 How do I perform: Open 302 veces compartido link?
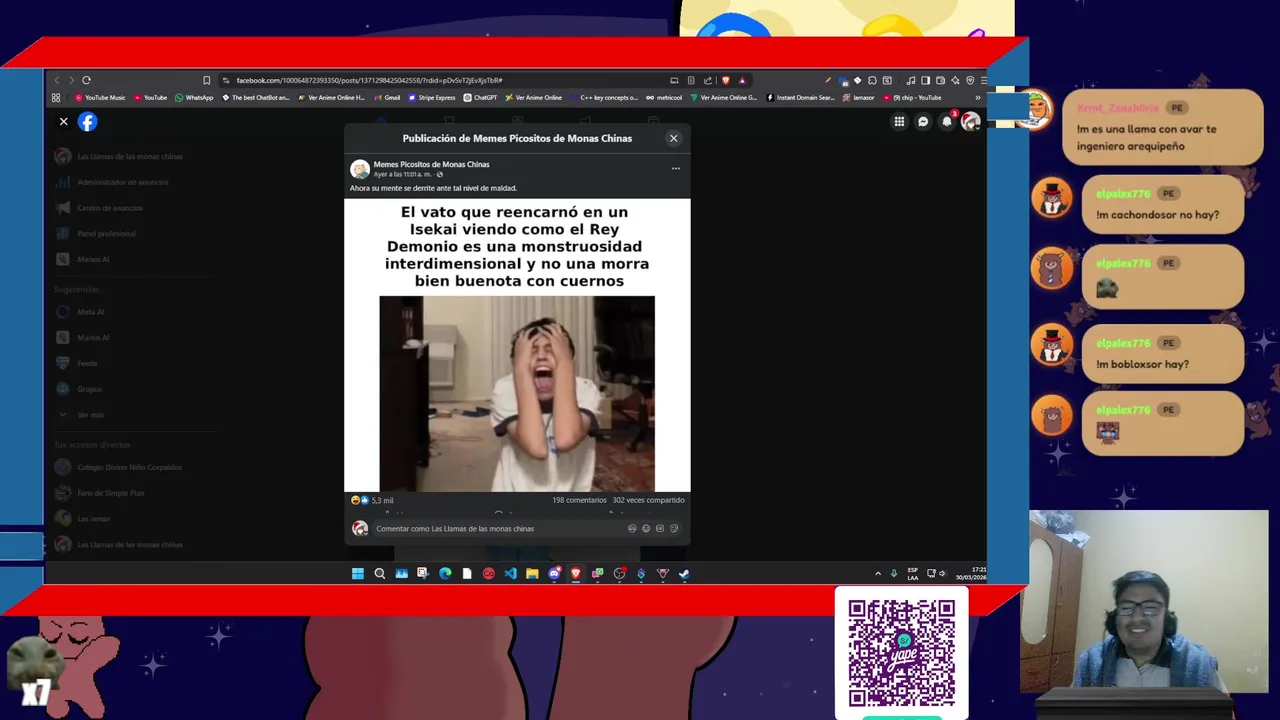tap(648, 500)
